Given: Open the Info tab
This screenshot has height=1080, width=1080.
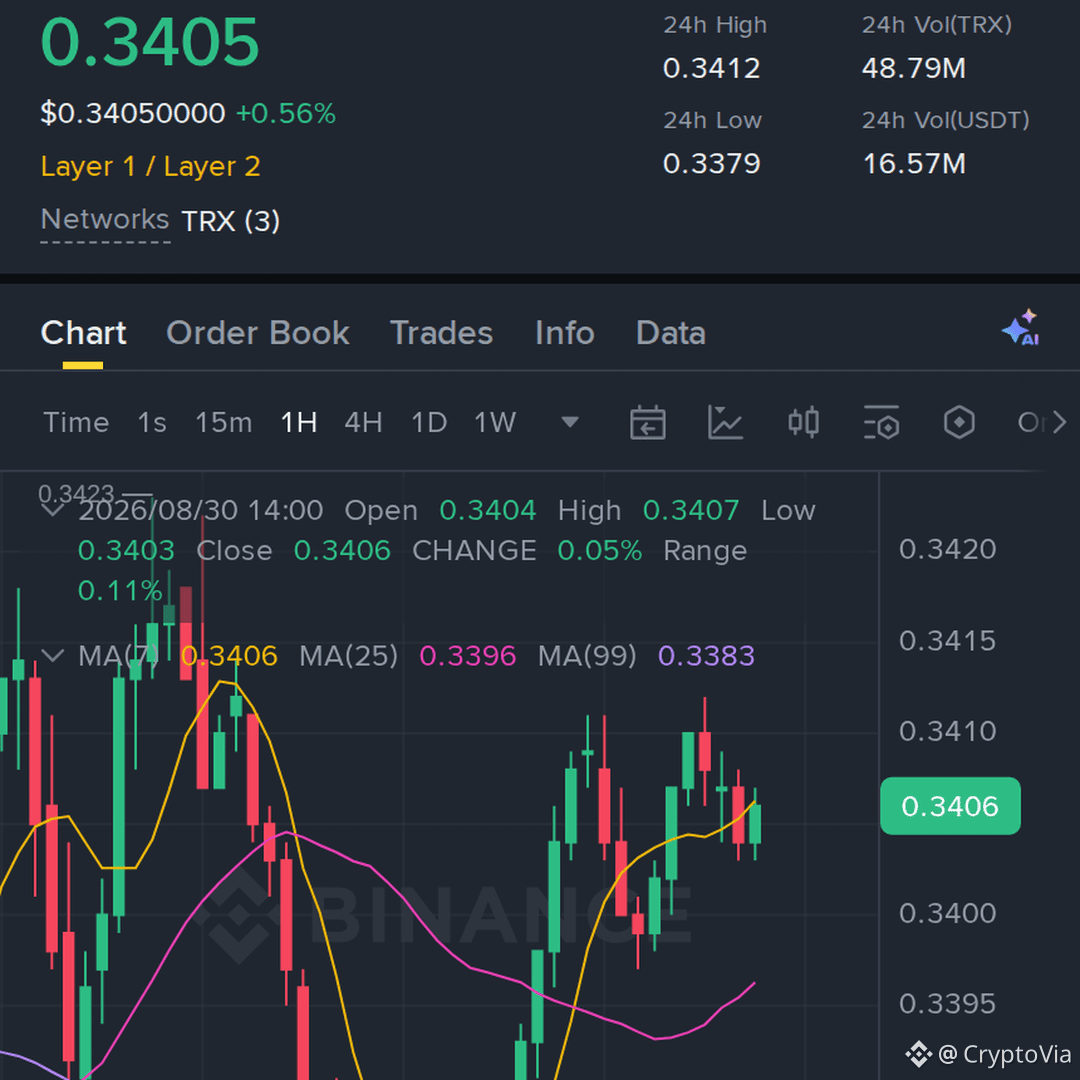Looking at the screenshot, I should [565, 333].
